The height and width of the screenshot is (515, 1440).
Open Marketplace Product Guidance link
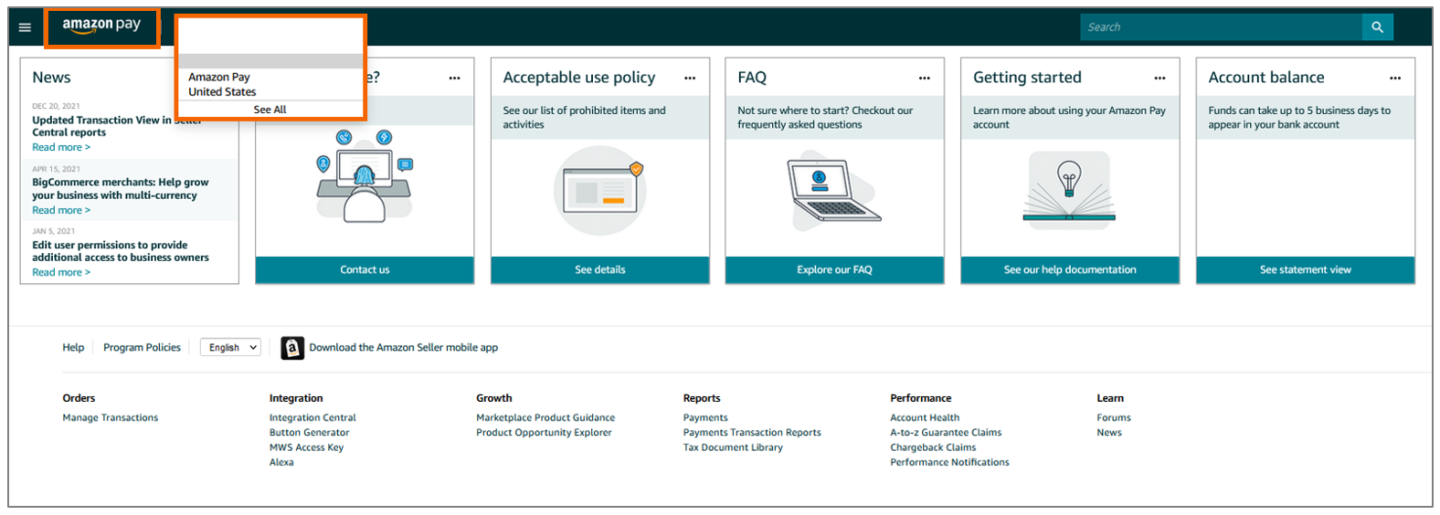tap(545, 418)
